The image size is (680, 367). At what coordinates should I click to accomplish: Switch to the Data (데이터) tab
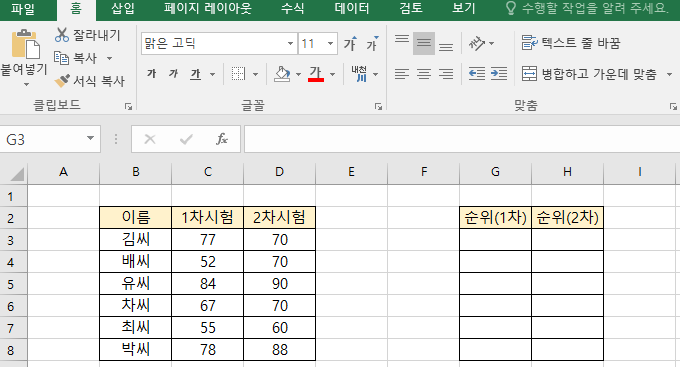(x=352, y=9)
